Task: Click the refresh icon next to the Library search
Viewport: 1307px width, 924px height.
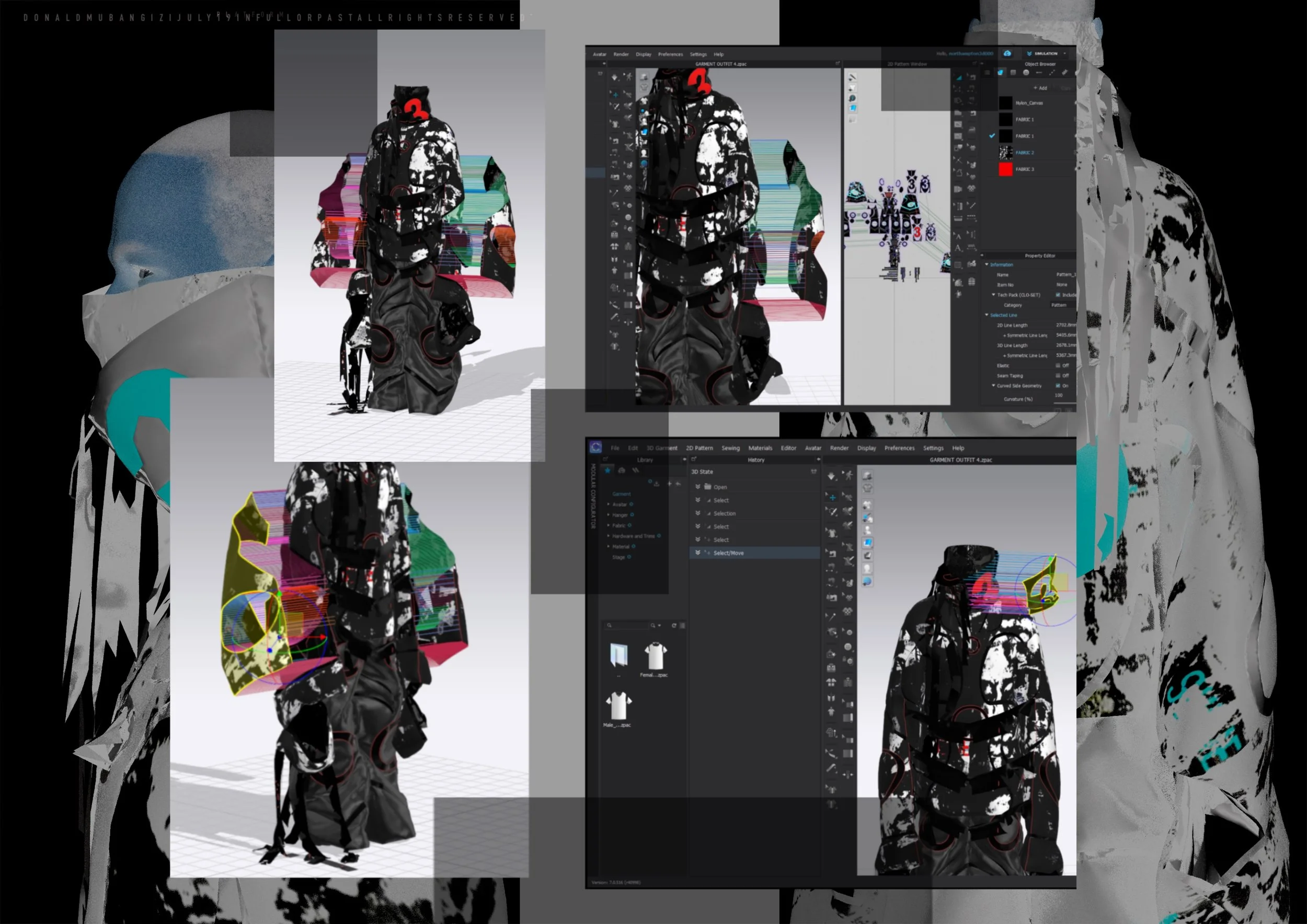Action: [673, 625]
